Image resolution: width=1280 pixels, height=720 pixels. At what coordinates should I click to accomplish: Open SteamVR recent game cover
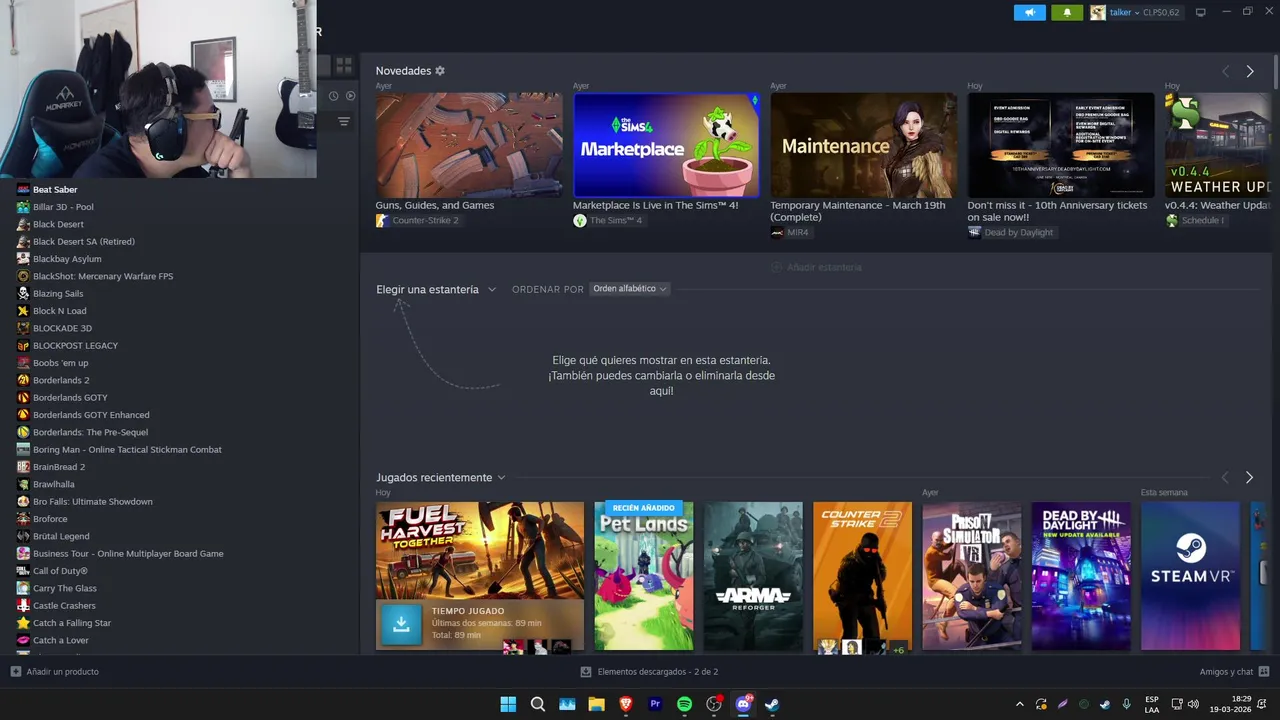1190,576
